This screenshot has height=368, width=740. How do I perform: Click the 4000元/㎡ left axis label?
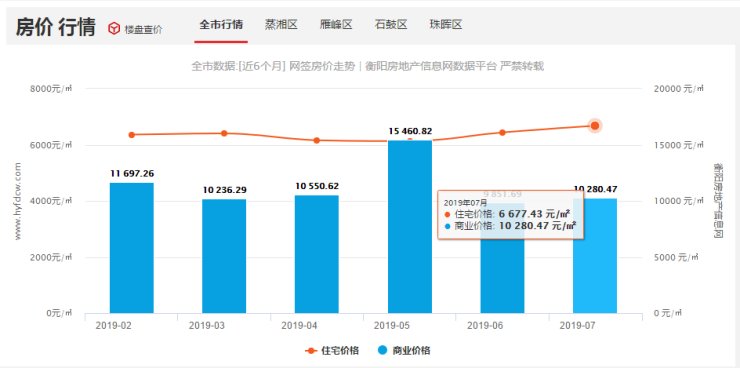pyautogui.click(x=51, y=201)
